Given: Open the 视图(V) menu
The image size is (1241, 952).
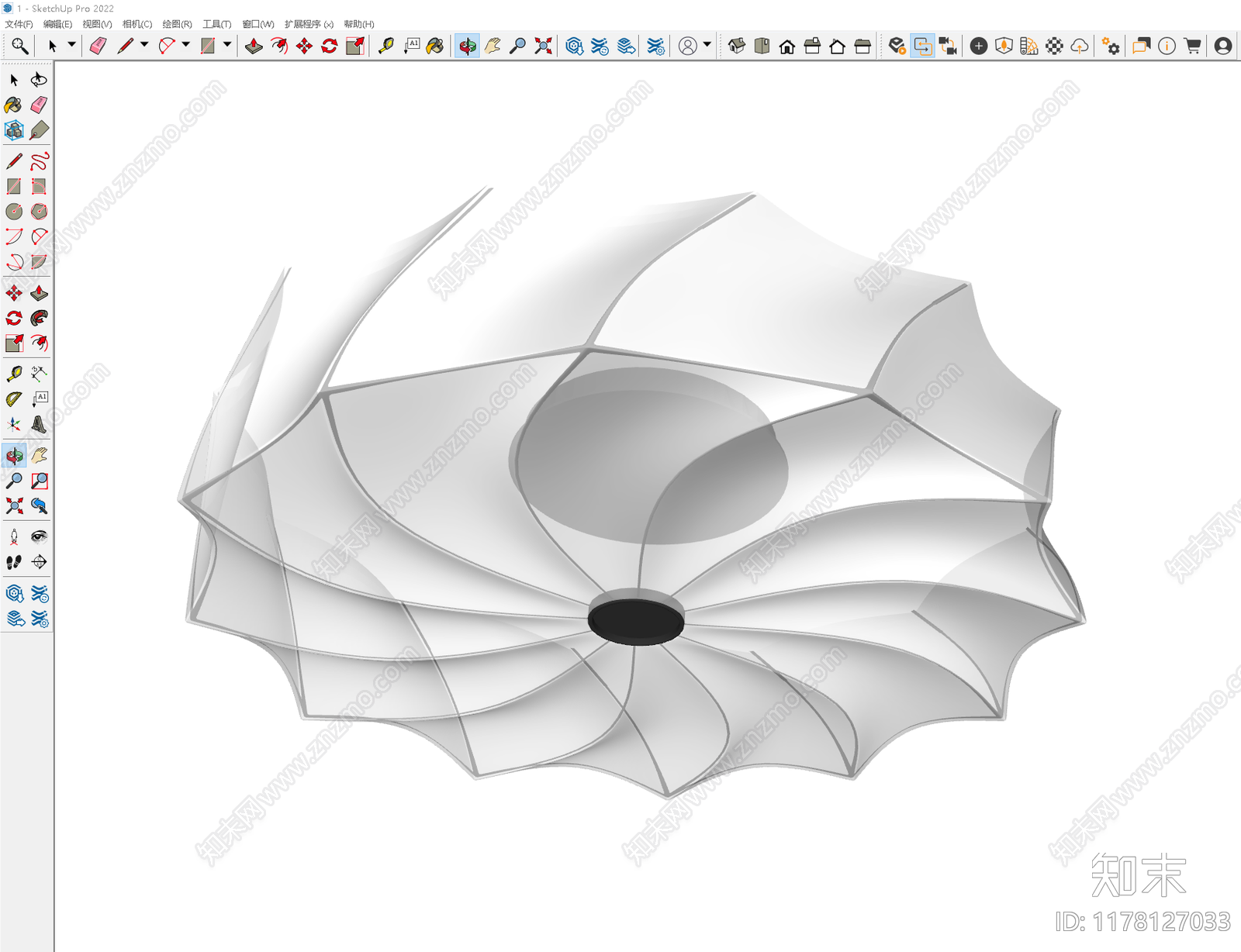Looking at the screenshot, I should pyautogui.click(x=97, y=24).
